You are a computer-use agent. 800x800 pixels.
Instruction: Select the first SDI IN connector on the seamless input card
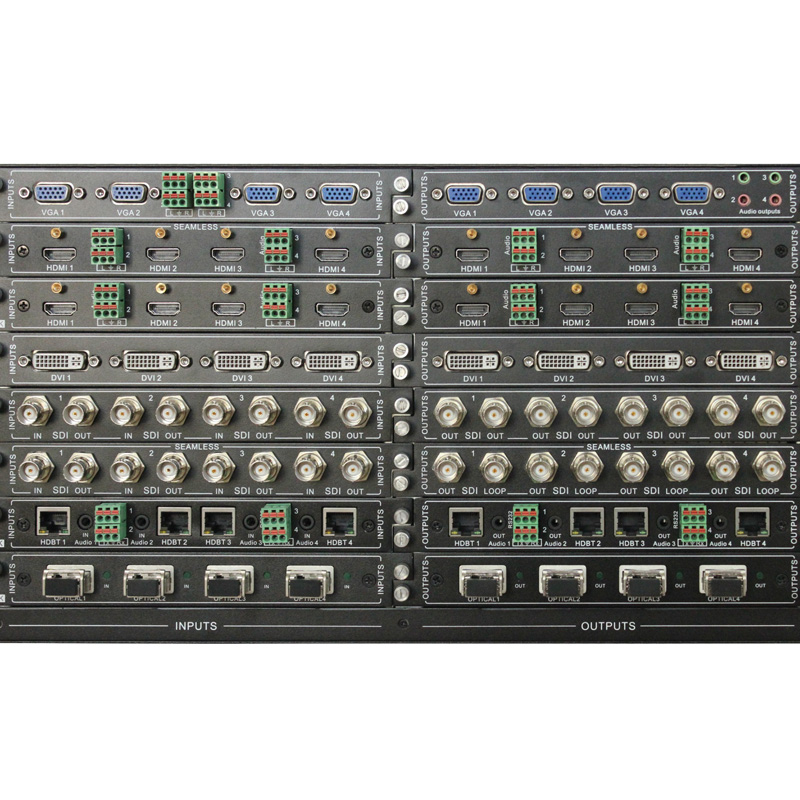point(36,467)
